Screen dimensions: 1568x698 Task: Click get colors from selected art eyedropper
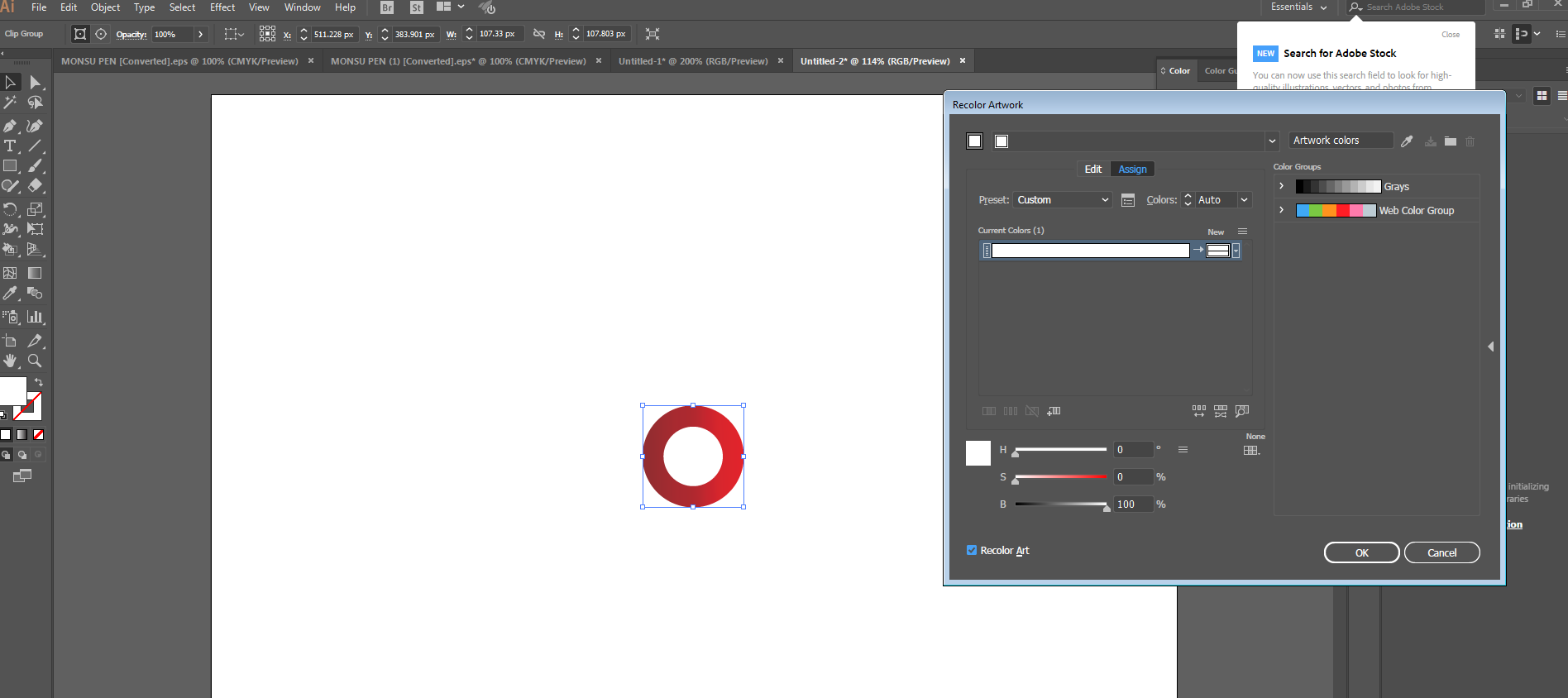pyautogui.click(x=1407, y=141)
